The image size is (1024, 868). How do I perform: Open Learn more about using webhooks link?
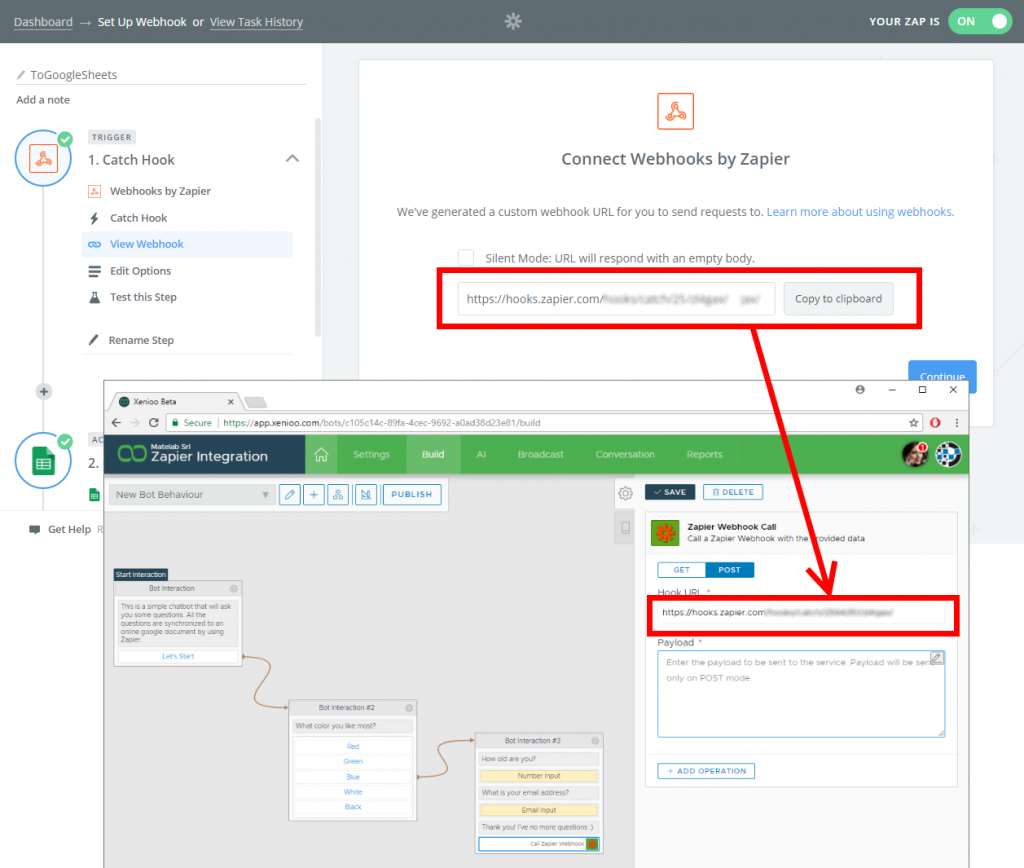click(x=860, y=212)
